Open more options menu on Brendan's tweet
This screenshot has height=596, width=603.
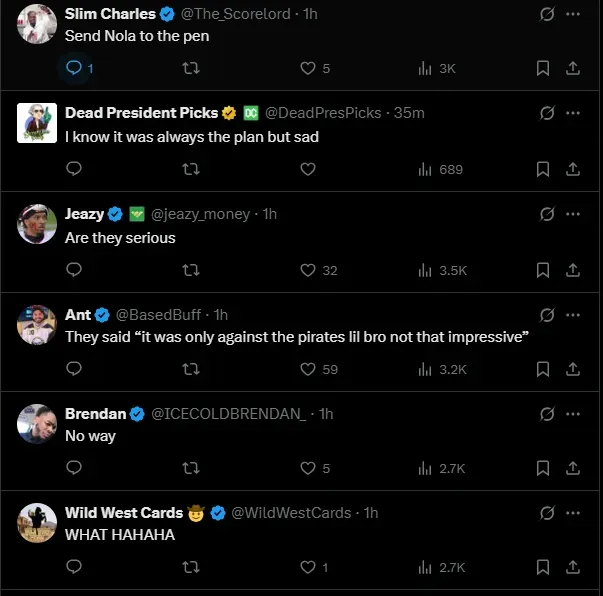coord(573,412)
